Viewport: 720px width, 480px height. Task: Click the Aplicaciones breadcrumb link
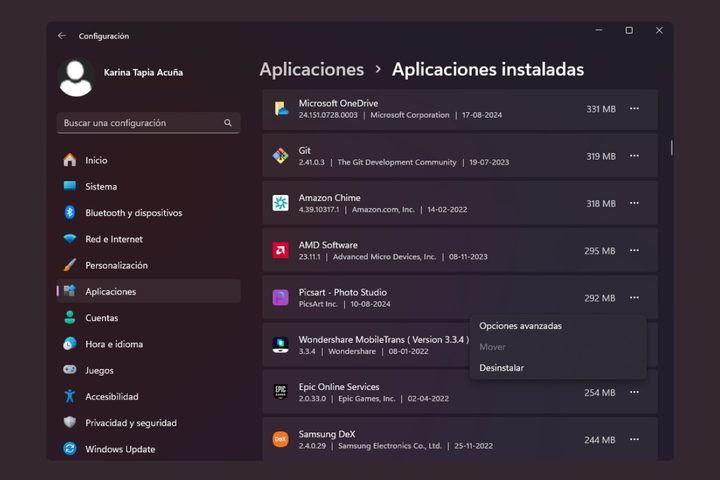pos(312,69)
